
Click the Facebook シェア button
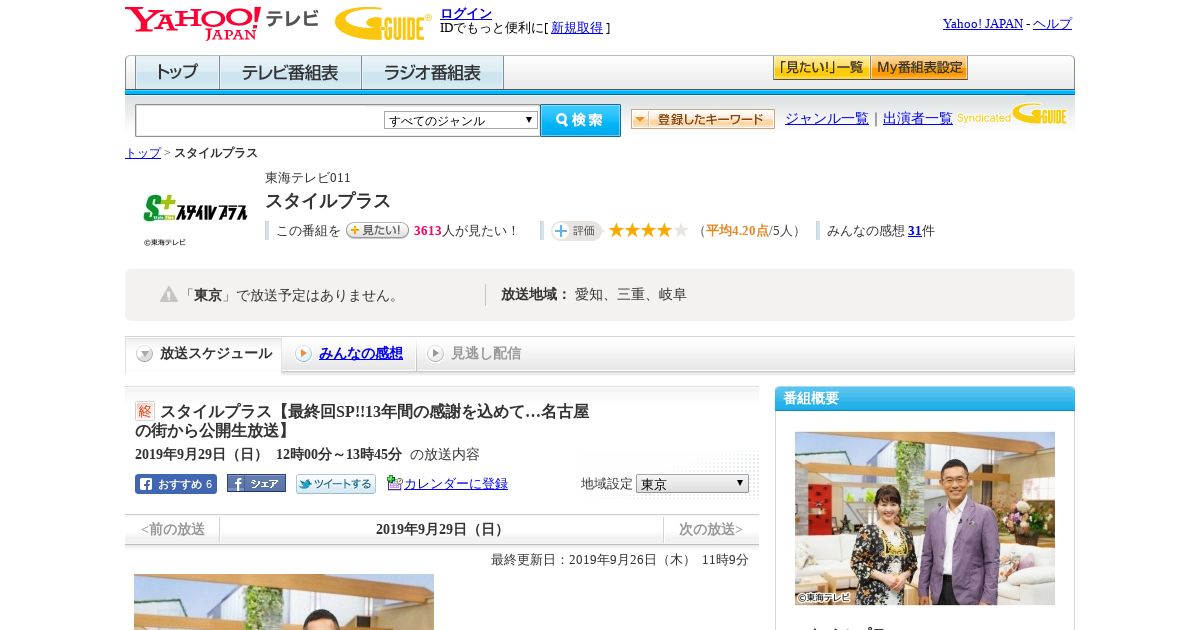point(256,483)
